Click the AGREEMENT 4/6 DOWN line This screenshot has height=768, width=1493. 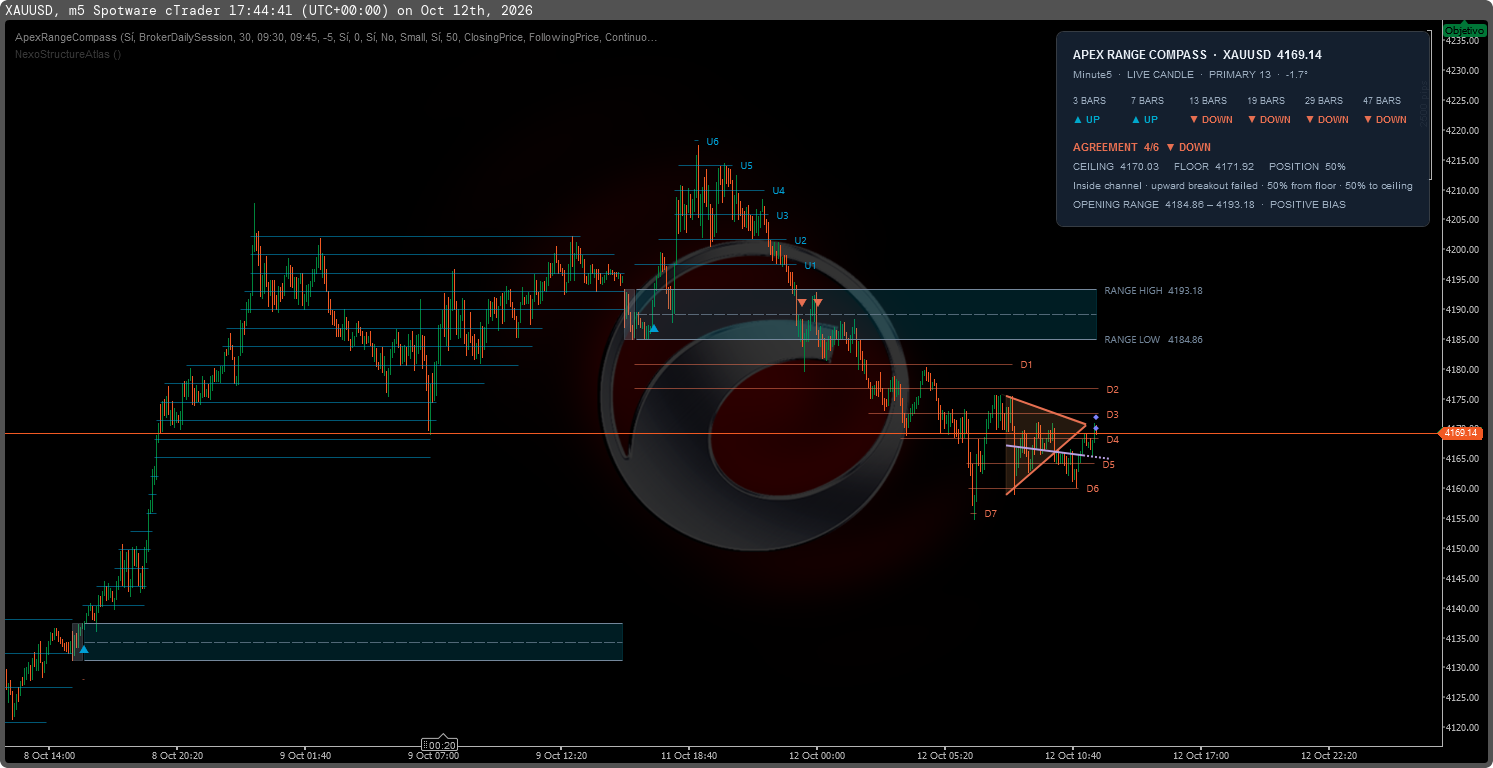[x=1142, y=147]
